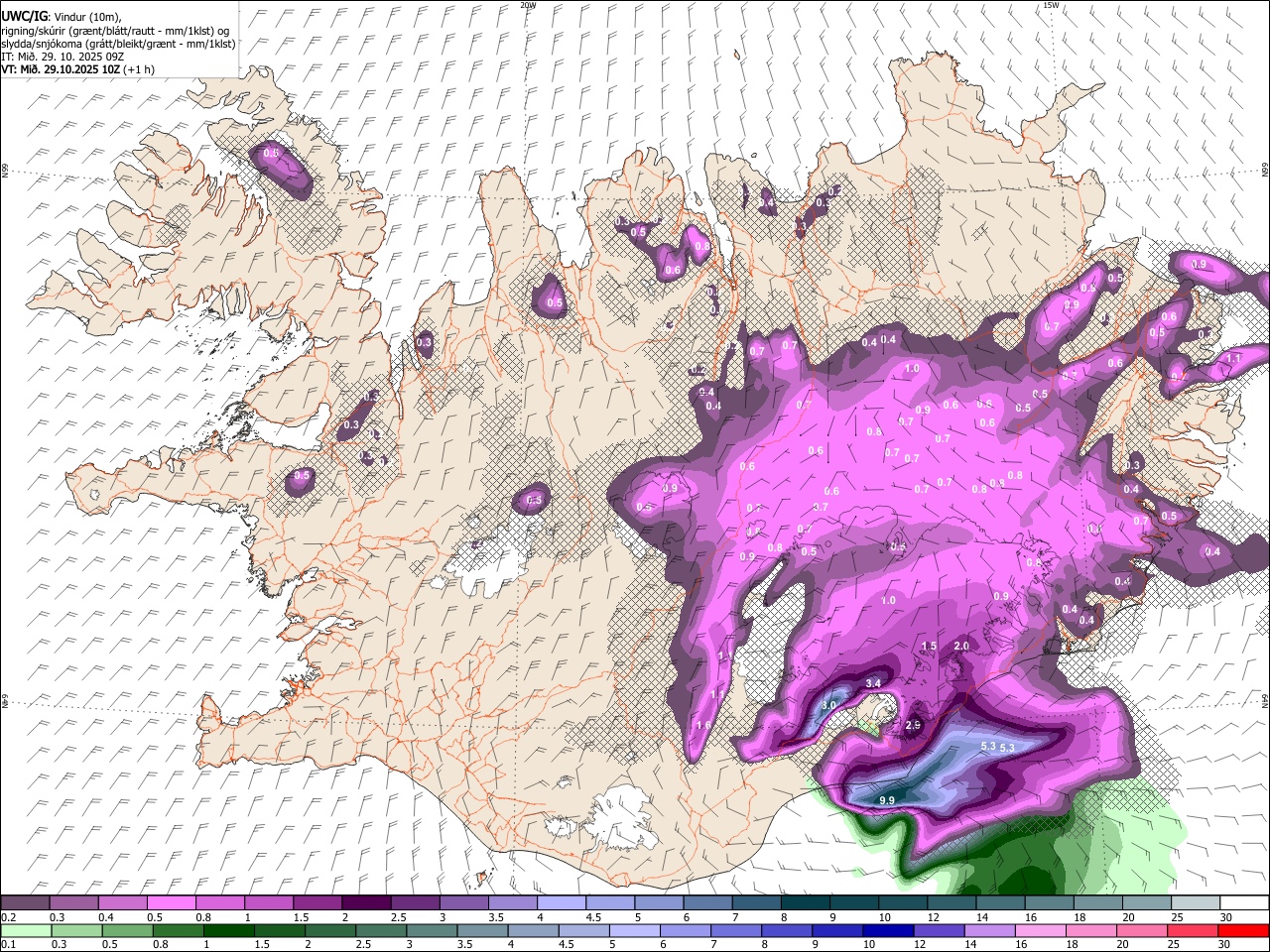Select the 'IT: Mið. 29. 10. 2025 09Z' line

[63, 57]
